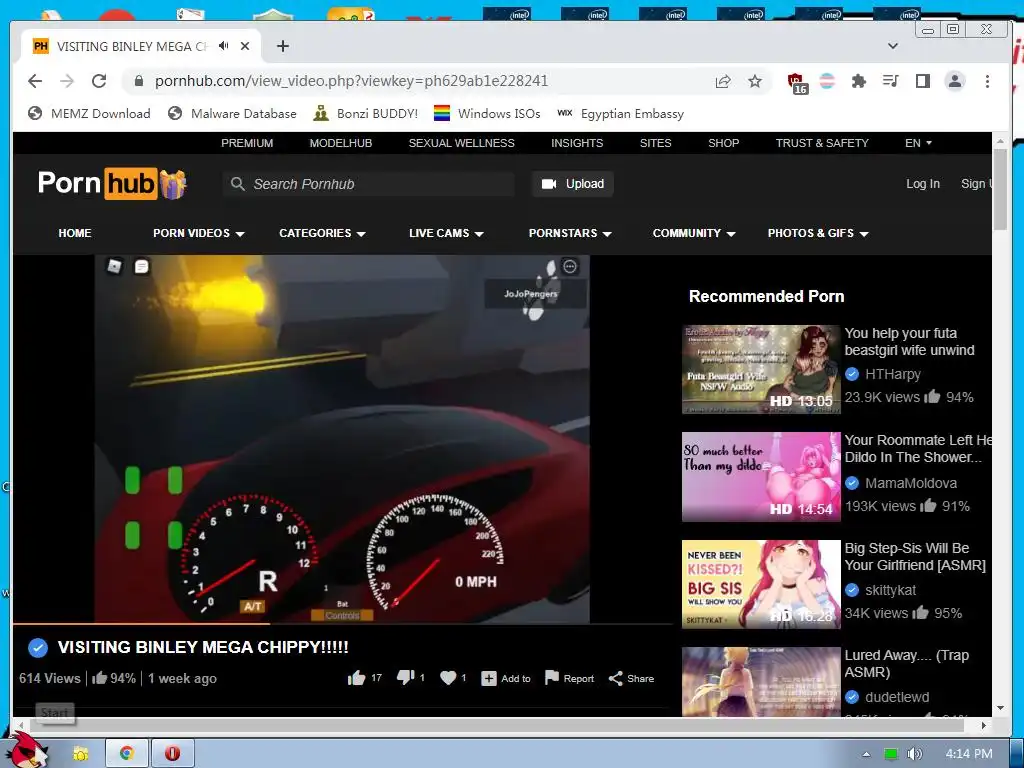Click the Share button under video
The image size is (1024, 768).
632,679
